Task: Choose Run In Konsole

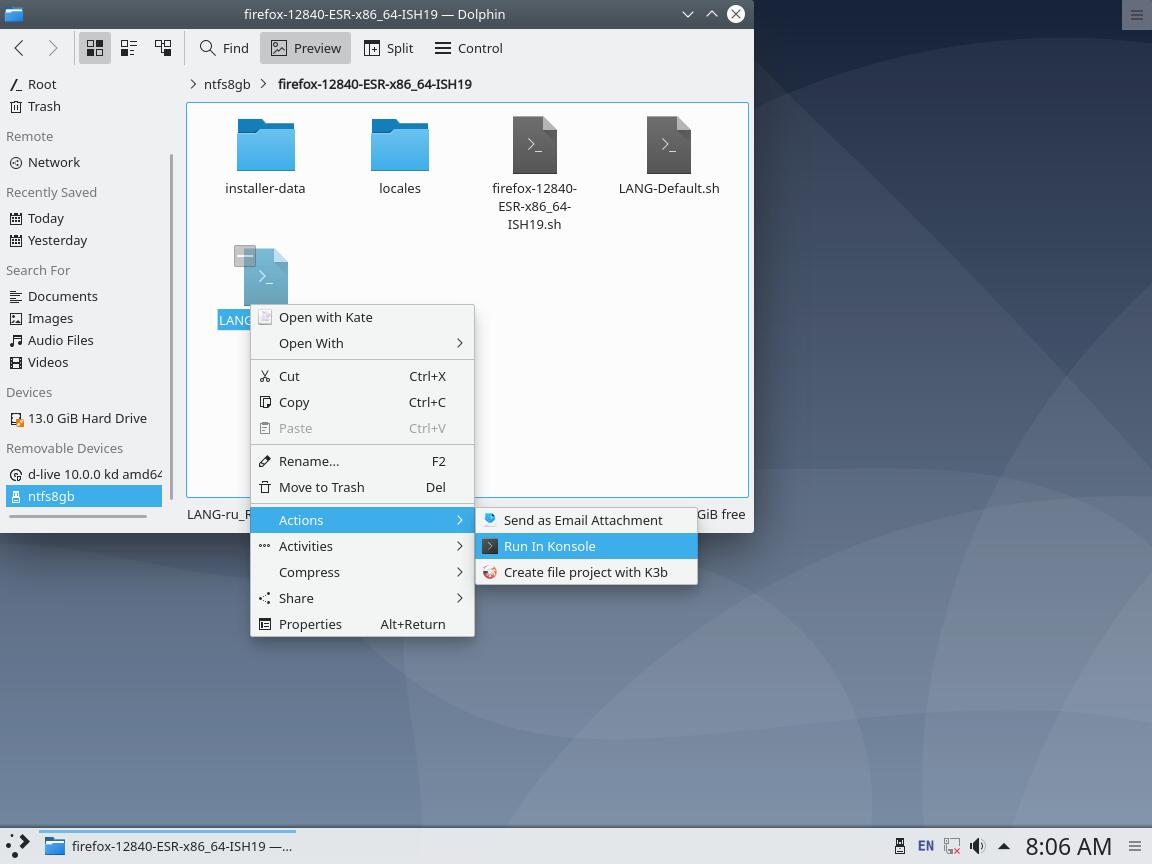Action: click(586, 546)
